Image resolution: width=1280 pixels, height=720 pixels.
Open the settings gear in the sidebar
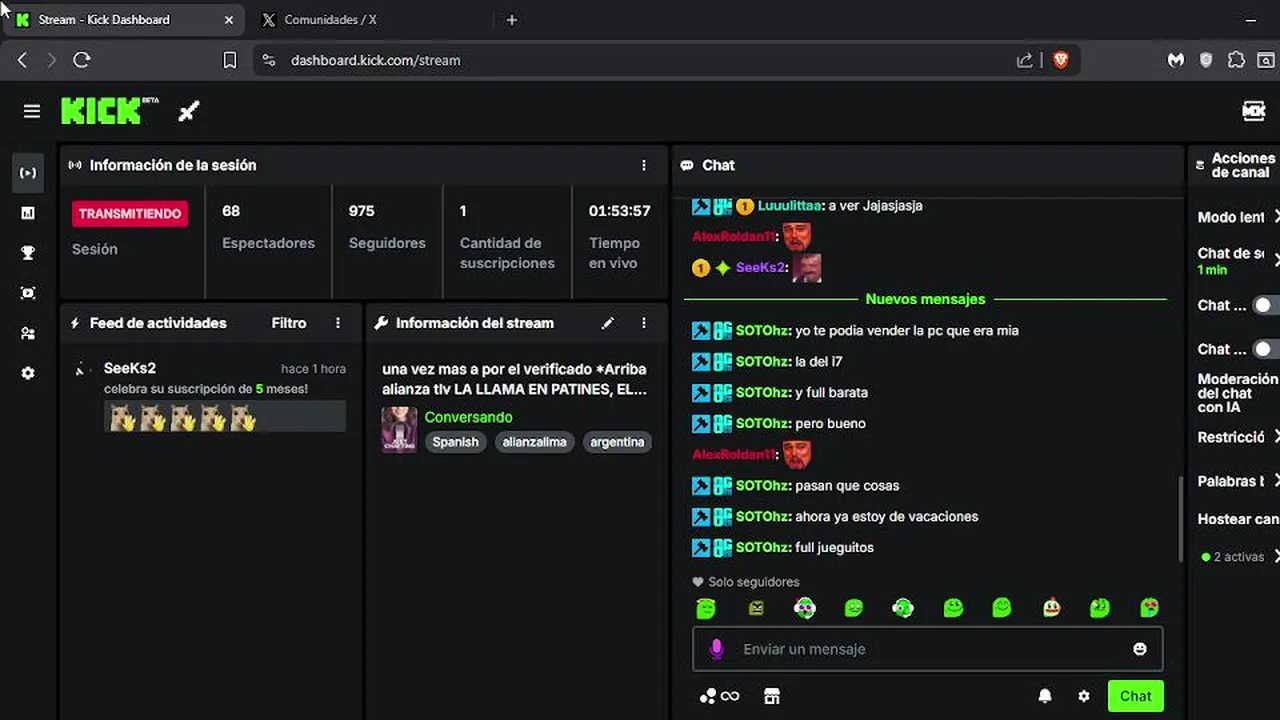28,373
